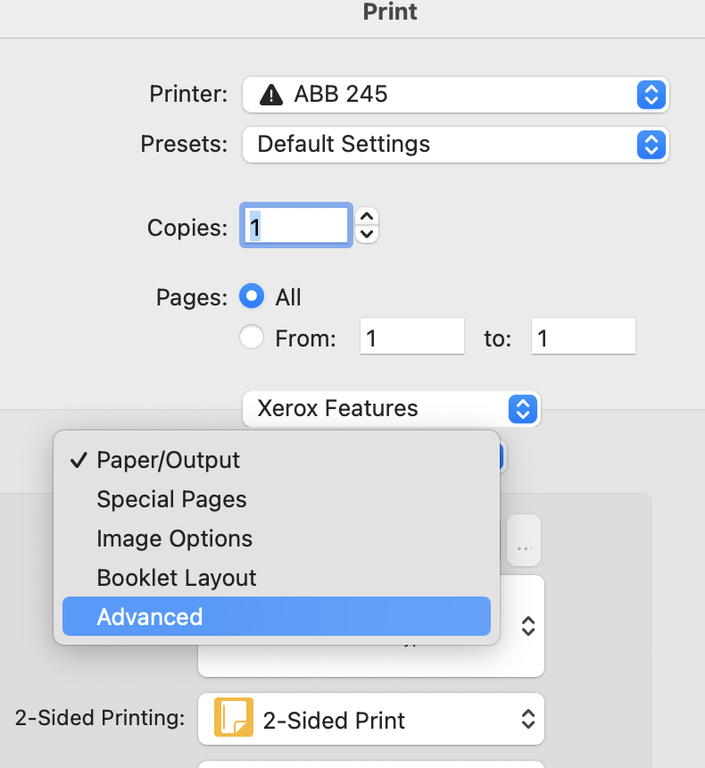The width and height of the screenshot is (705, 768).
Task: Open the Printer dropdown arrows
Action: [650, 95]
